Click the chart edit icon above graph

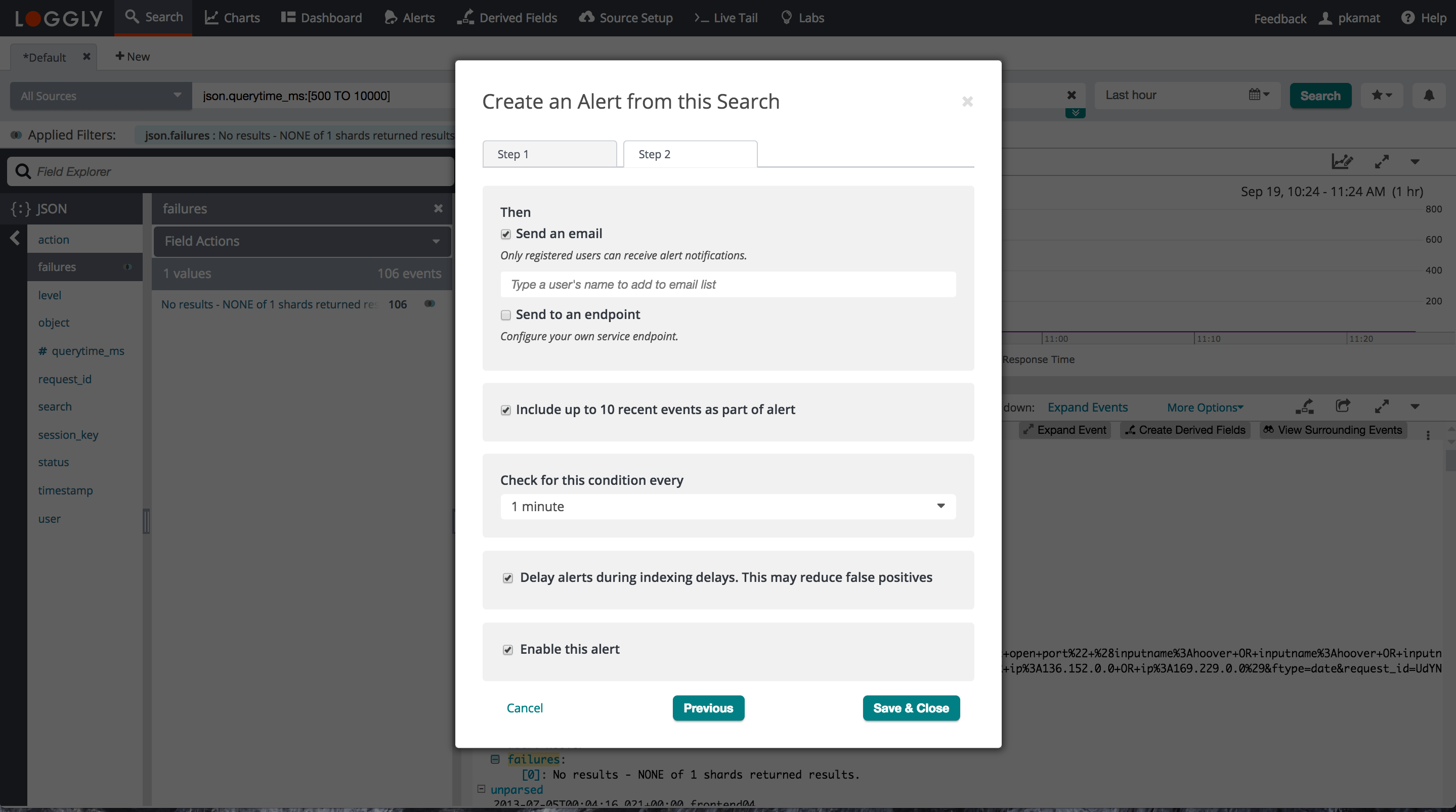1341,162
